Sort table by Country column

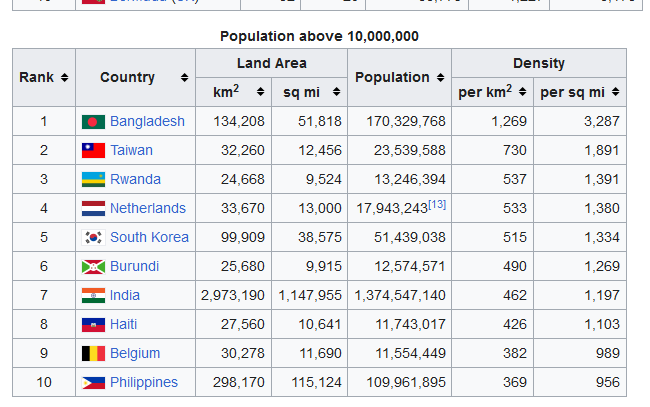184,78
